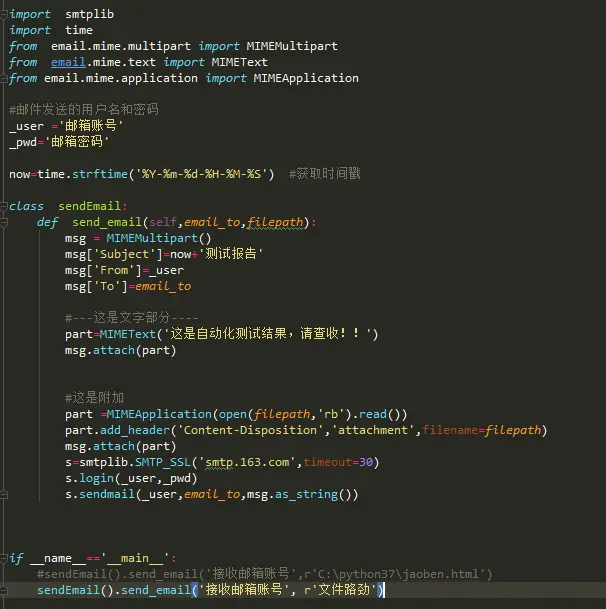Click the string '文件路劲' on last line

[344, 590]
